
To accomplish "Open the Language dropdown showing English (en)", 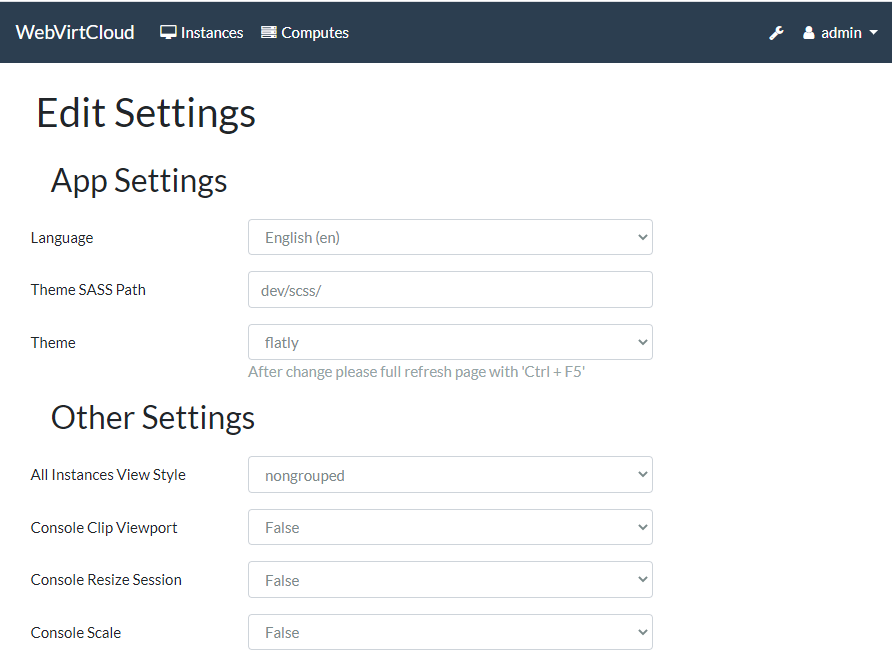I will pyautogui.click(x=450, y=238).
